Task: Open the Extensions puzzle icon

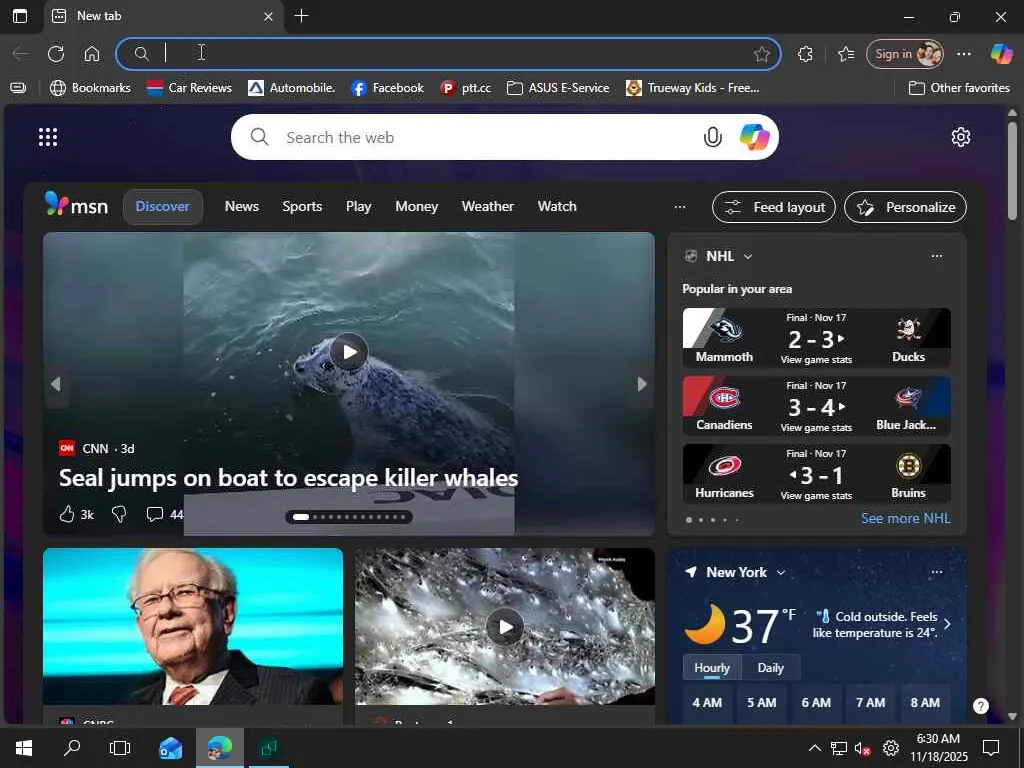Action: click(805, 54)
